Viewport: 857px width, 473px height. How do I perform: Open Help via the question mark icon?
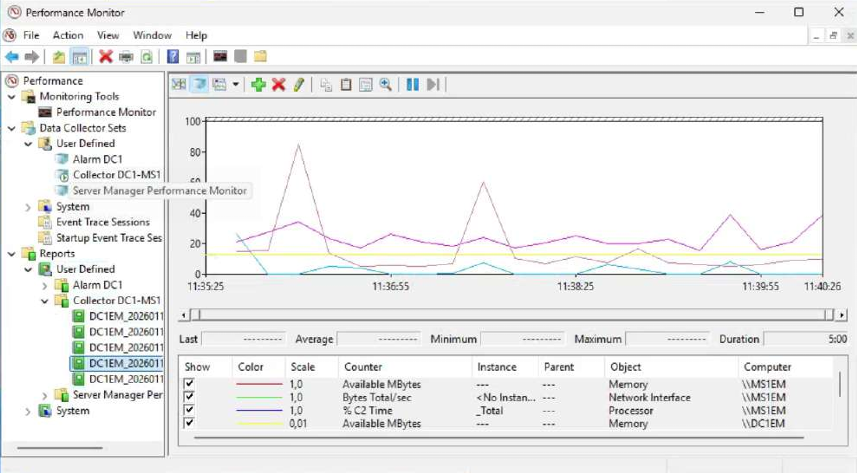(173, 56)
